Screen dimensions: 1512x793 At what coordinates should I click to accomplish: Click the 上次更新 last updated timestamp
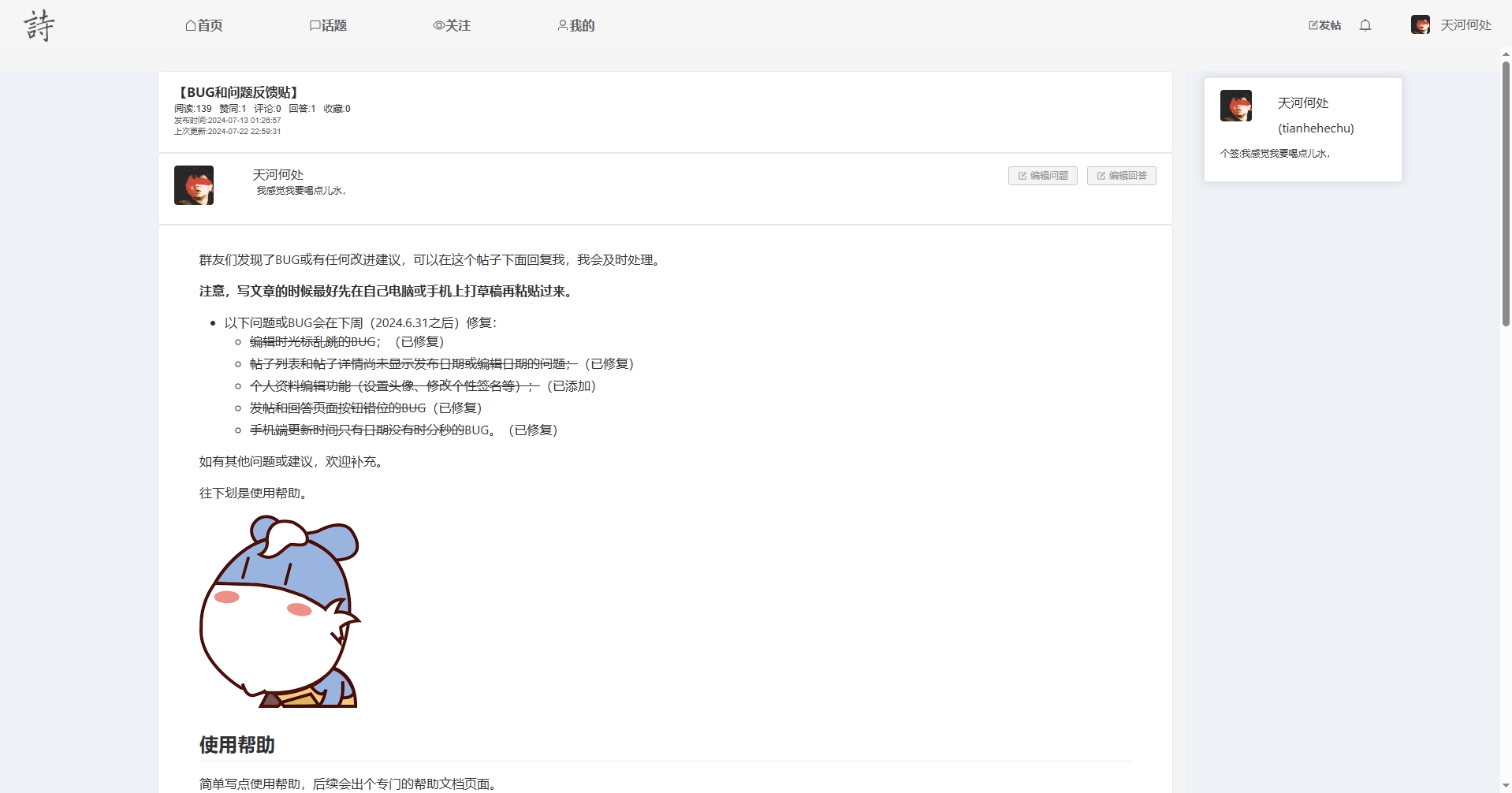click(x=228, y=132)
